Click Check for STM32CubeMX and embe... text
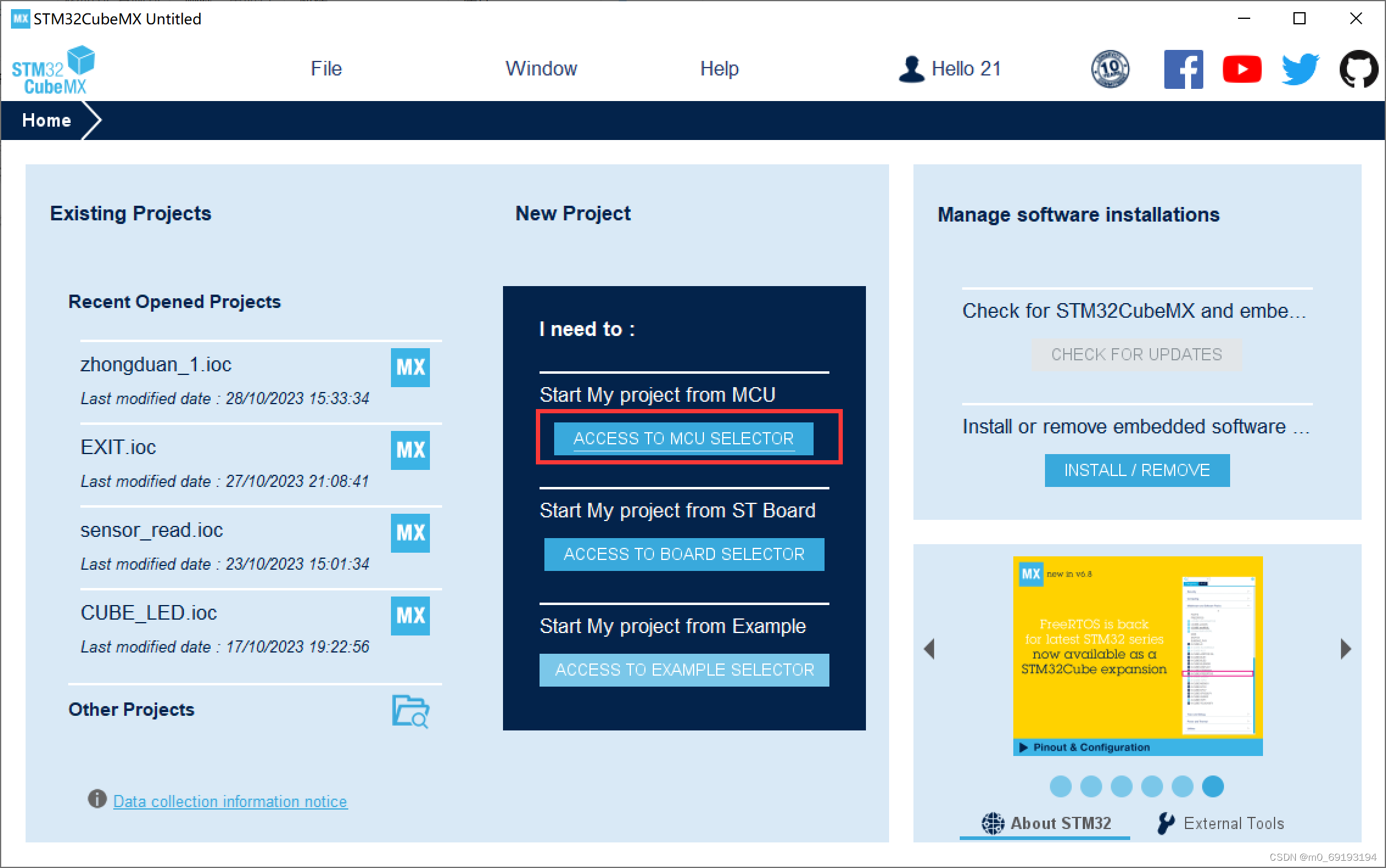Screen dimensions: 1386x868 point(1134,311)
